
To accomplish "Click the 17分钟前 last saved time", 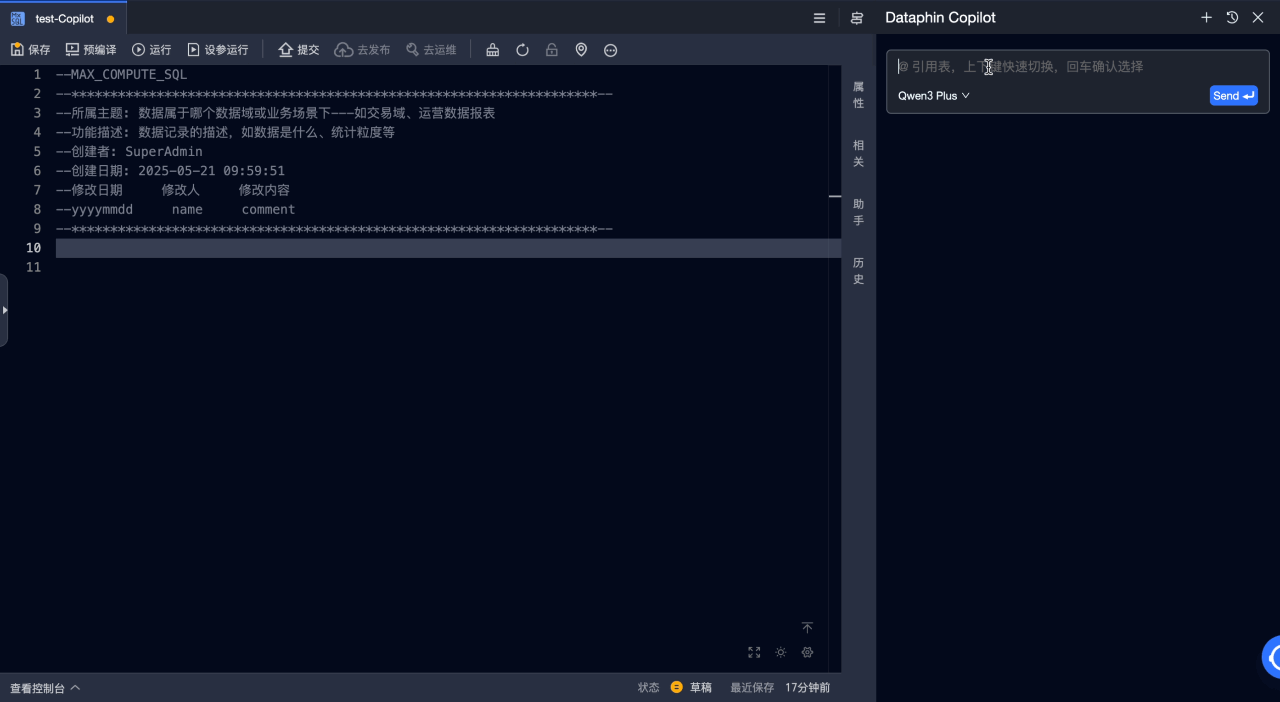I will coord(808,688).
